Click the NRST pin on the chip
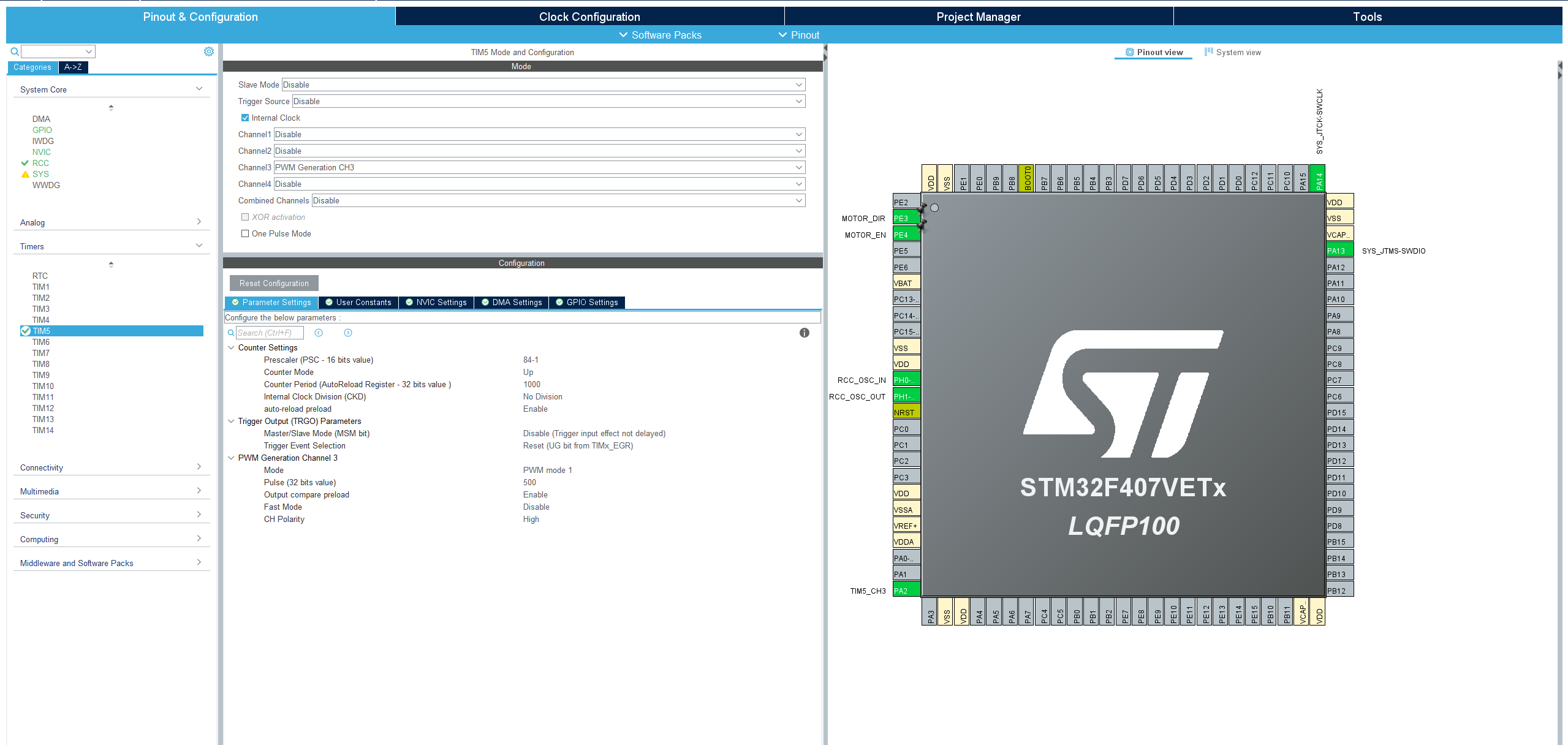The width and height of the screenshot is (1568, 745). [906, 412]
